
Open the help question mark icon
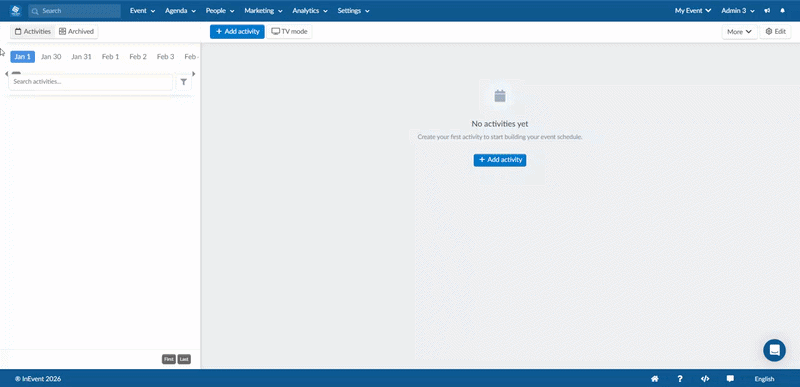[x=680, y=379]
